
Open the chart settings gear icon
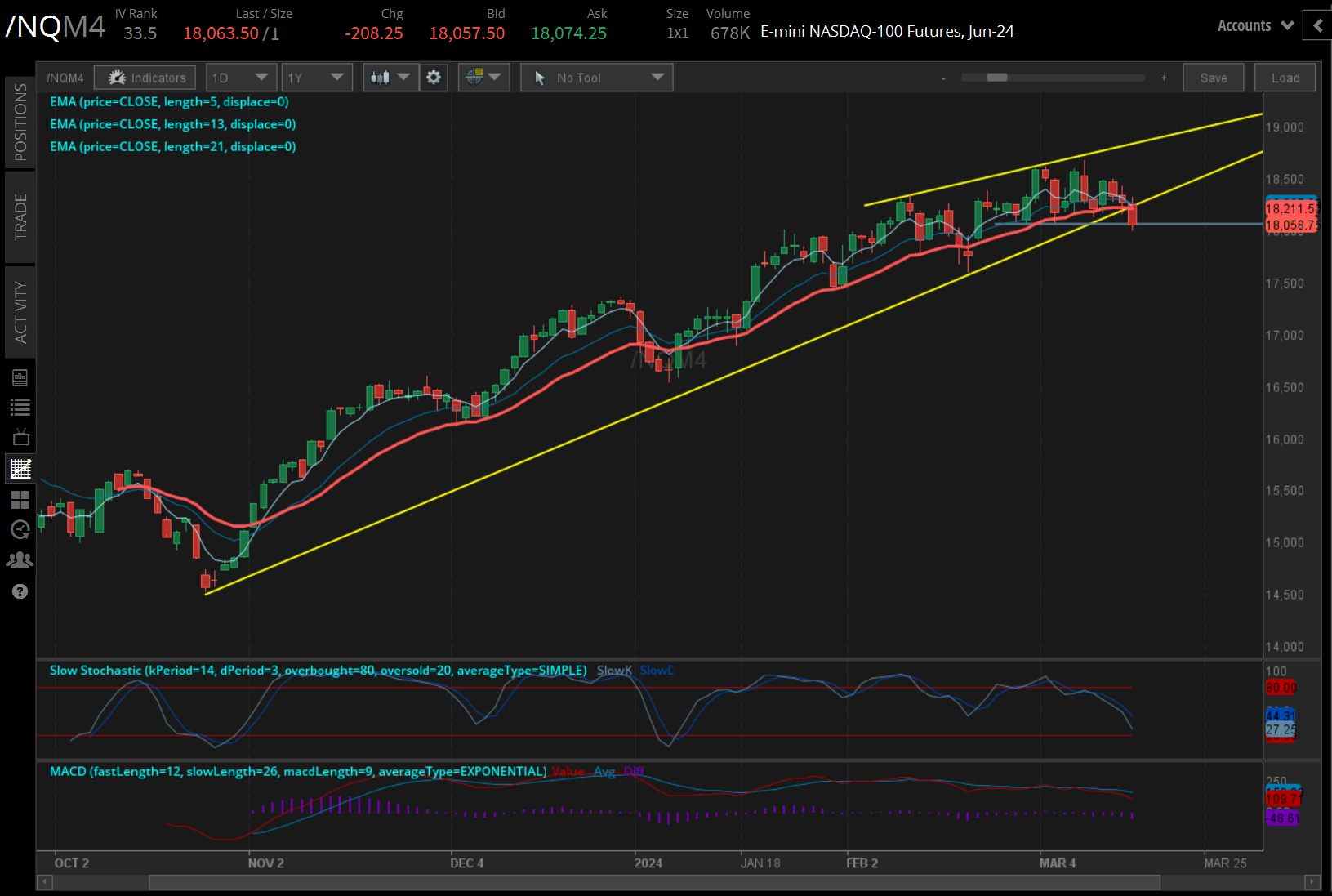[434, 77]
